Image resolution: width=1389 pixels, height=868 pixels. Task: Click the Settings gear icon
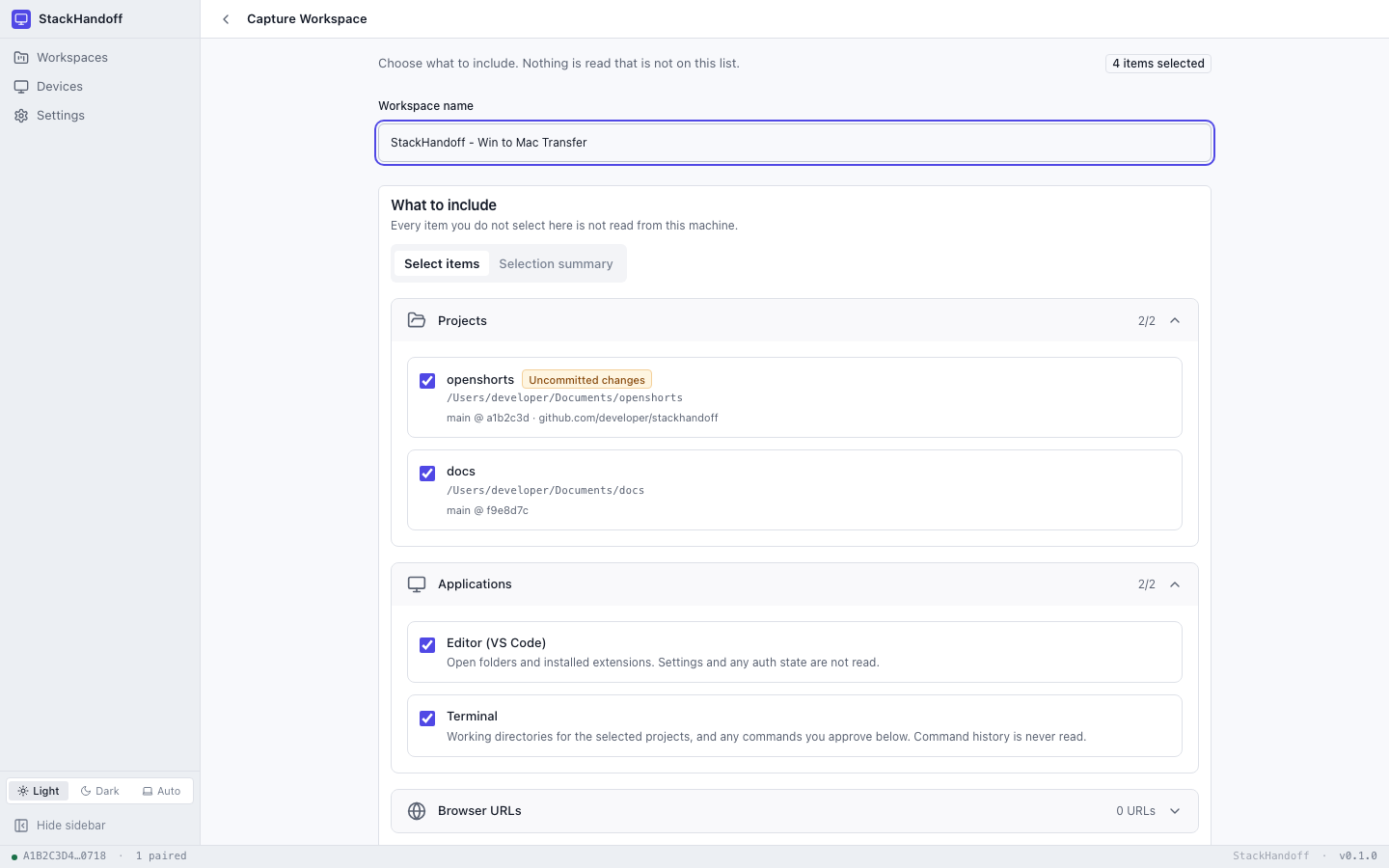tap(21, 116)
